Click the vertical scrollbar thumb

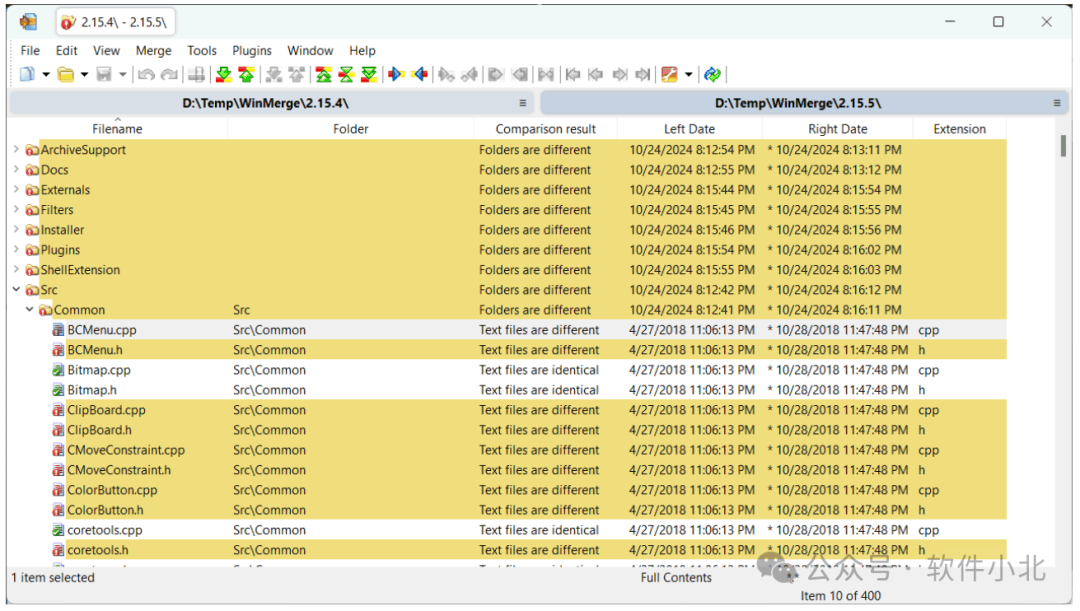point(1063,145)
